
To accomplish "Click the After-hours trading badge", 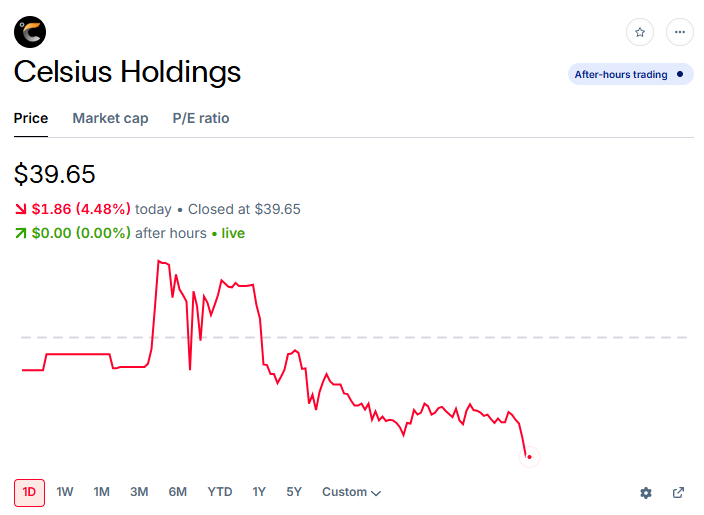I will [630, 74].
